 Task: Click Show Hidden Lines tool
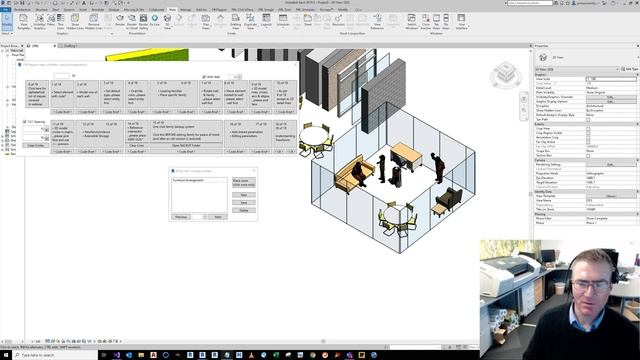tap(75, 22)
